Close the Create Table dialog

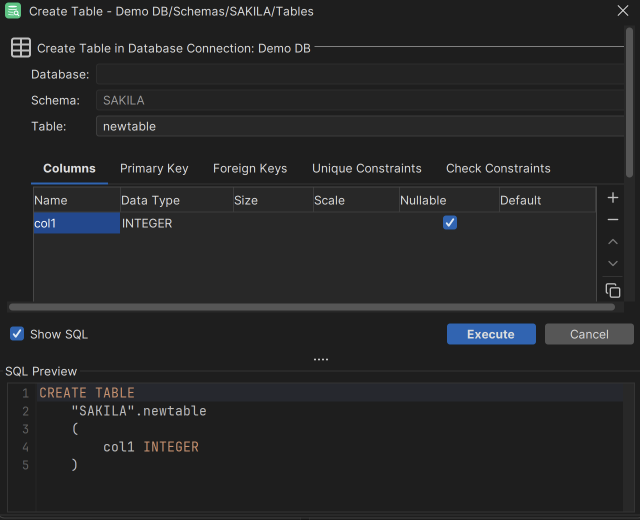point(622,11)
